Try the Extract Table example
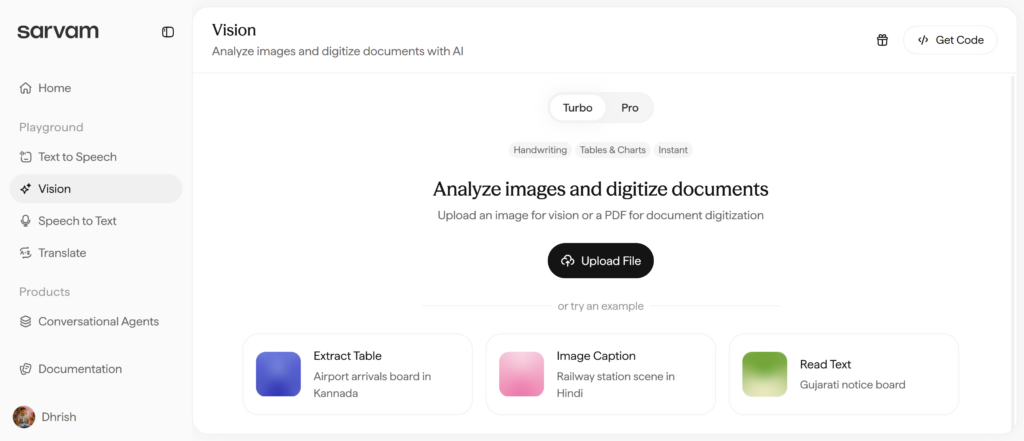 coord(357,374)
